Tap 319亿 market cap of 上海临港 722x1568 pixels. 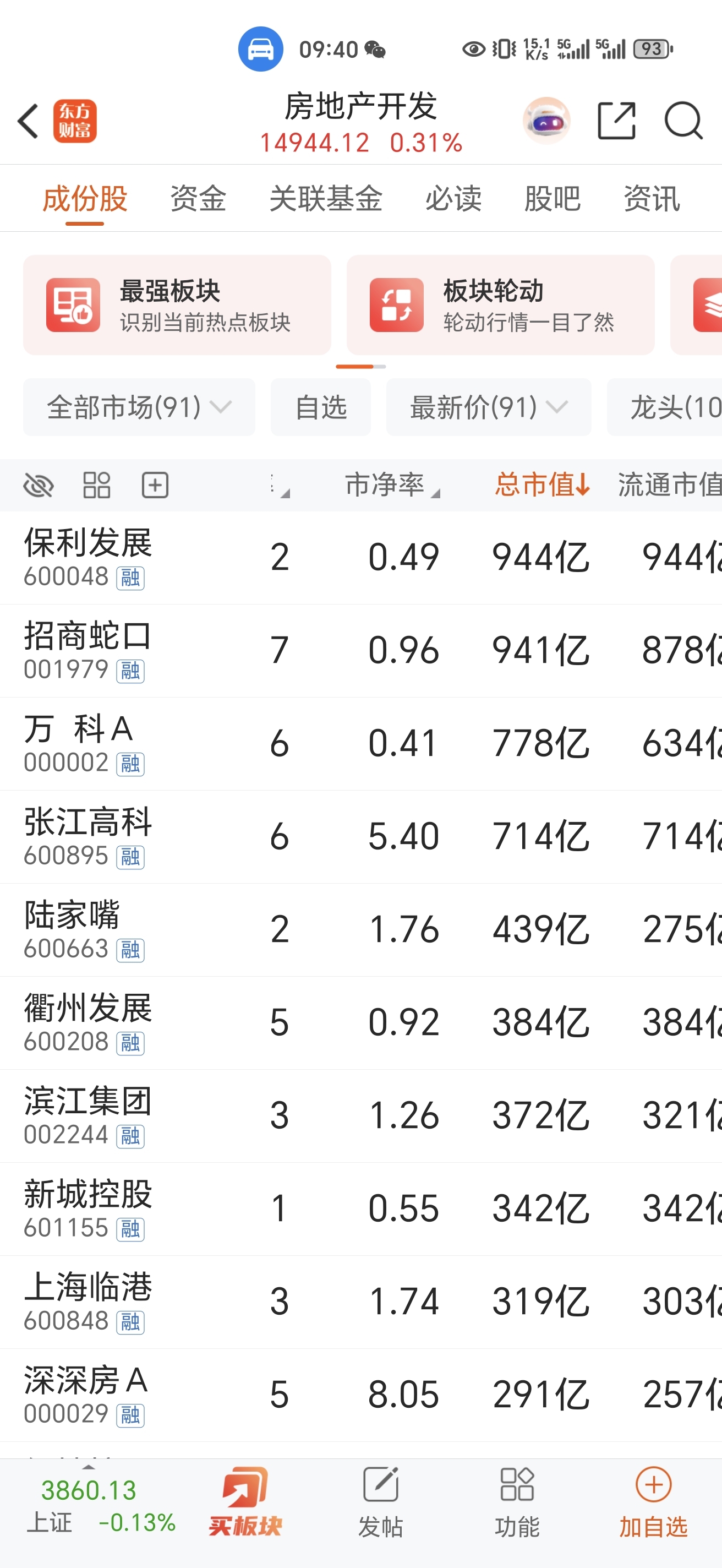click(x=541, y=1302)
